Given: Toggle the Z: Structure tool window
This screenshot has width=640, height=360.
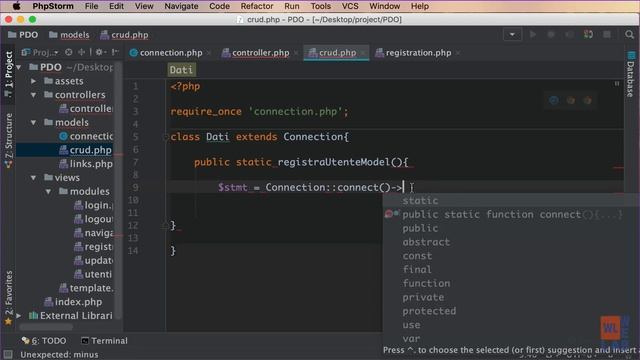Looking at the screenshot, I should [9, 141].
